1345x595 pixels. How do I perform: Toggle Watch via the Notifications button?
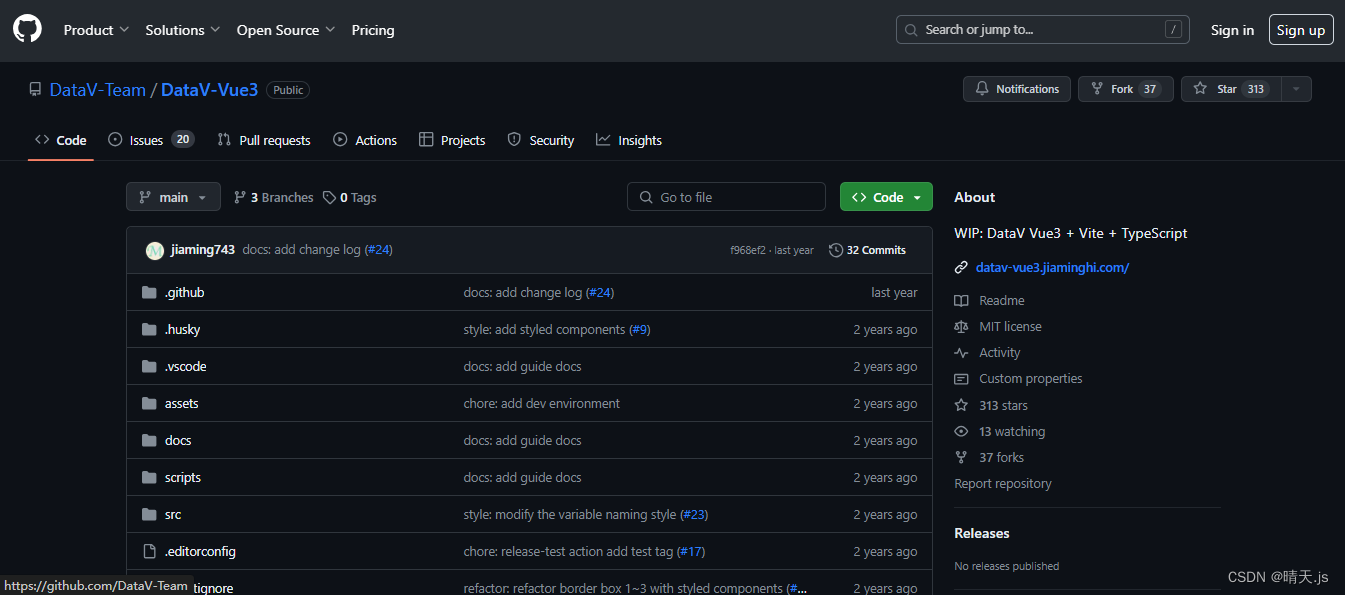point(1016,88)
